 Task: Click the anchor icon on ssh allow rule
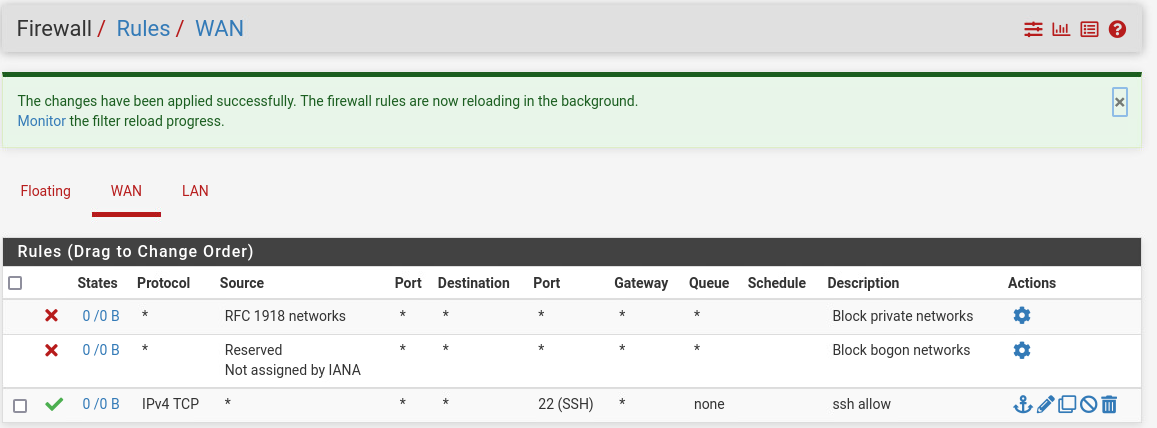[x=1022, y=404]
